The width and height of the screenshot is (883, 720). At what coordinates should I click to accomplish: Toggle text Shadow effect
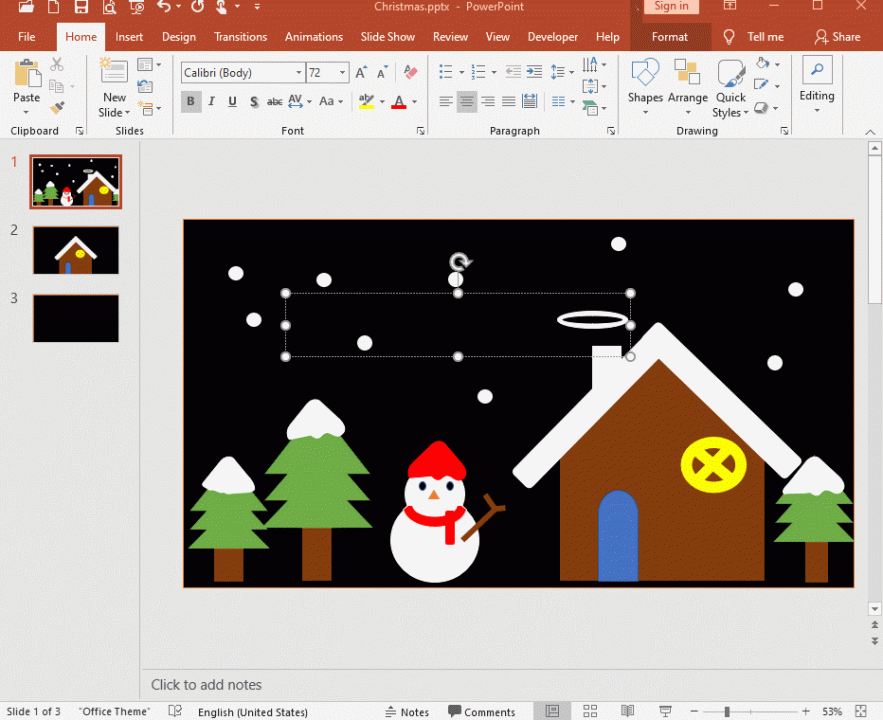point(254,101)
